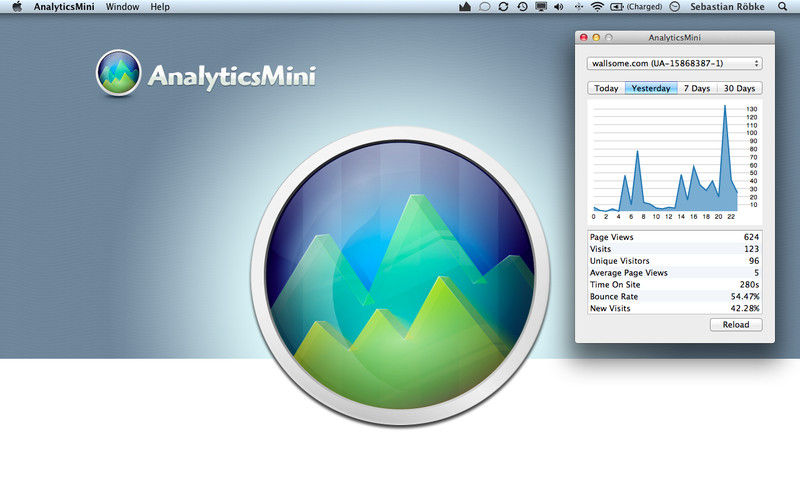Switch to the 7 Days tab
Image resolution: width=800 pixels, height=500 pixels.
click(x=697, y=88)
